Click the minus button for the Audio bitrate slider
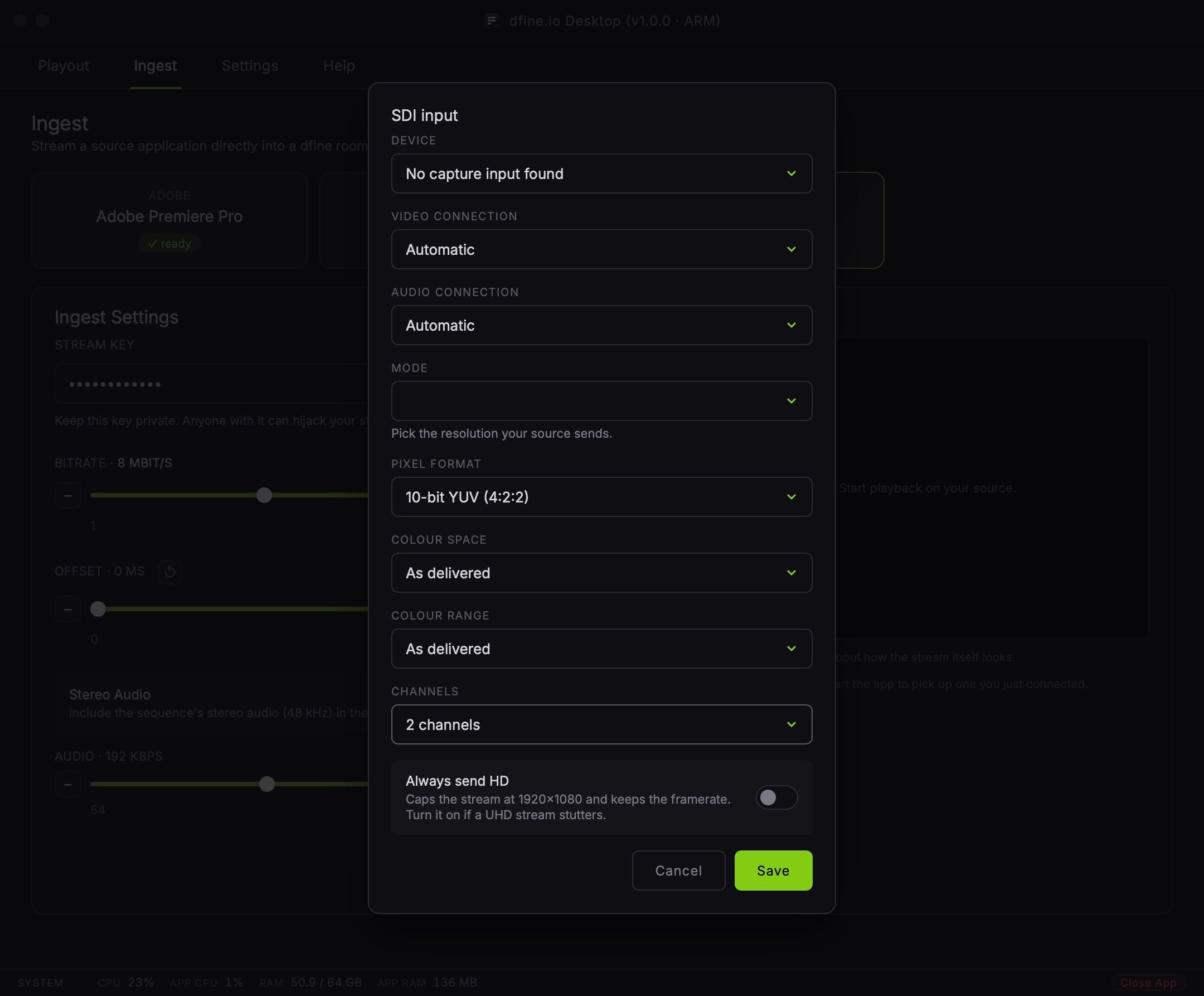The height and width of the screenshot is (996, 1204). coord(67,784)
